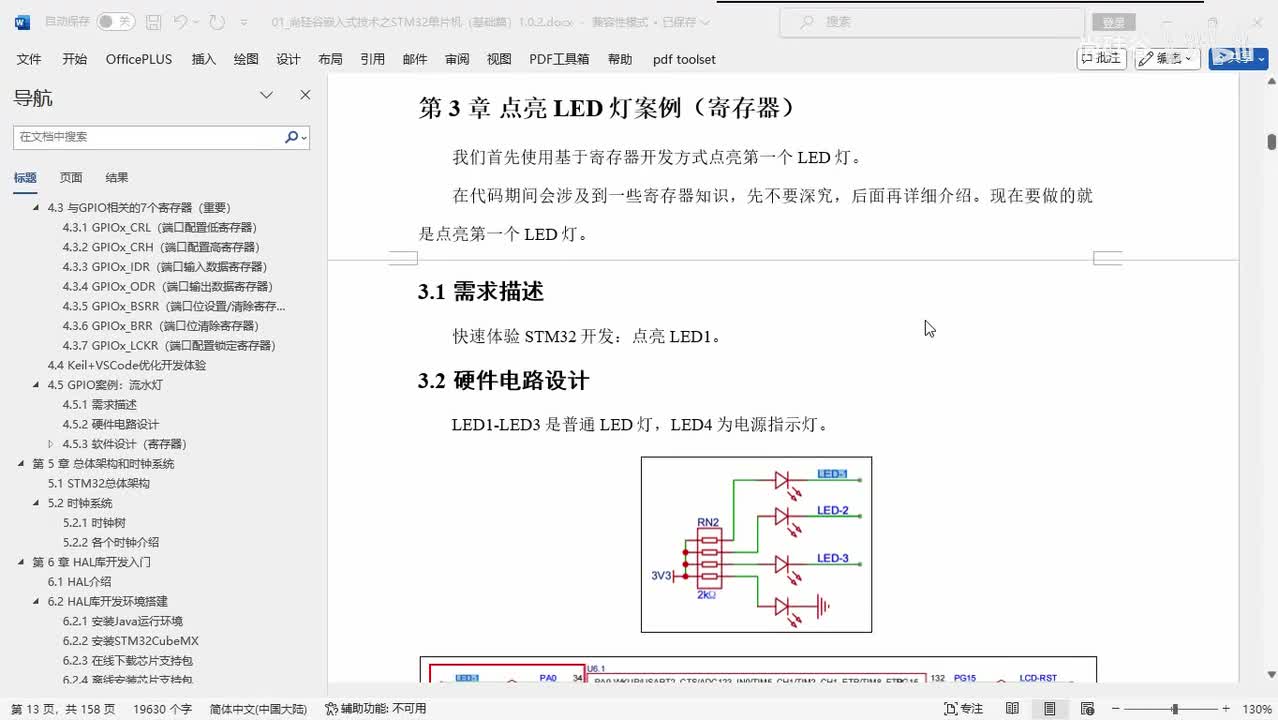The image size is (1278, 720).
Task: Go to heading 4.3.7 GPIOx_LCKR
Action: click(x=169, y=345)
